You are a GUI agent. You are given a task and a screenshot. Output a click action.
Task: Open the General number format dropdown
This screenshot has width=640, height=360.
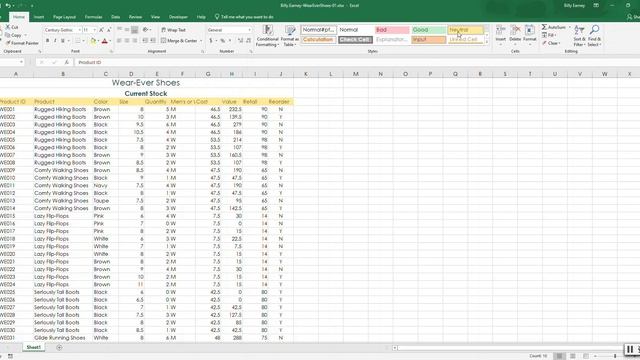coord(249,30)
